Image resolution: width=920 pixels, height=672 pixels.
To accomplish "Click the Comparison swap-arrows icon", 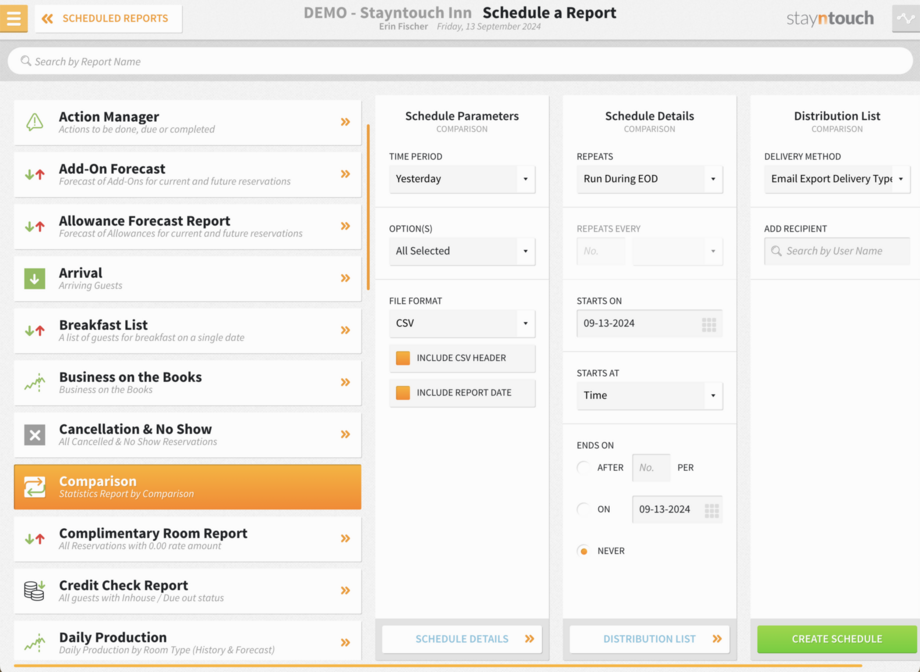I will 35,487.
